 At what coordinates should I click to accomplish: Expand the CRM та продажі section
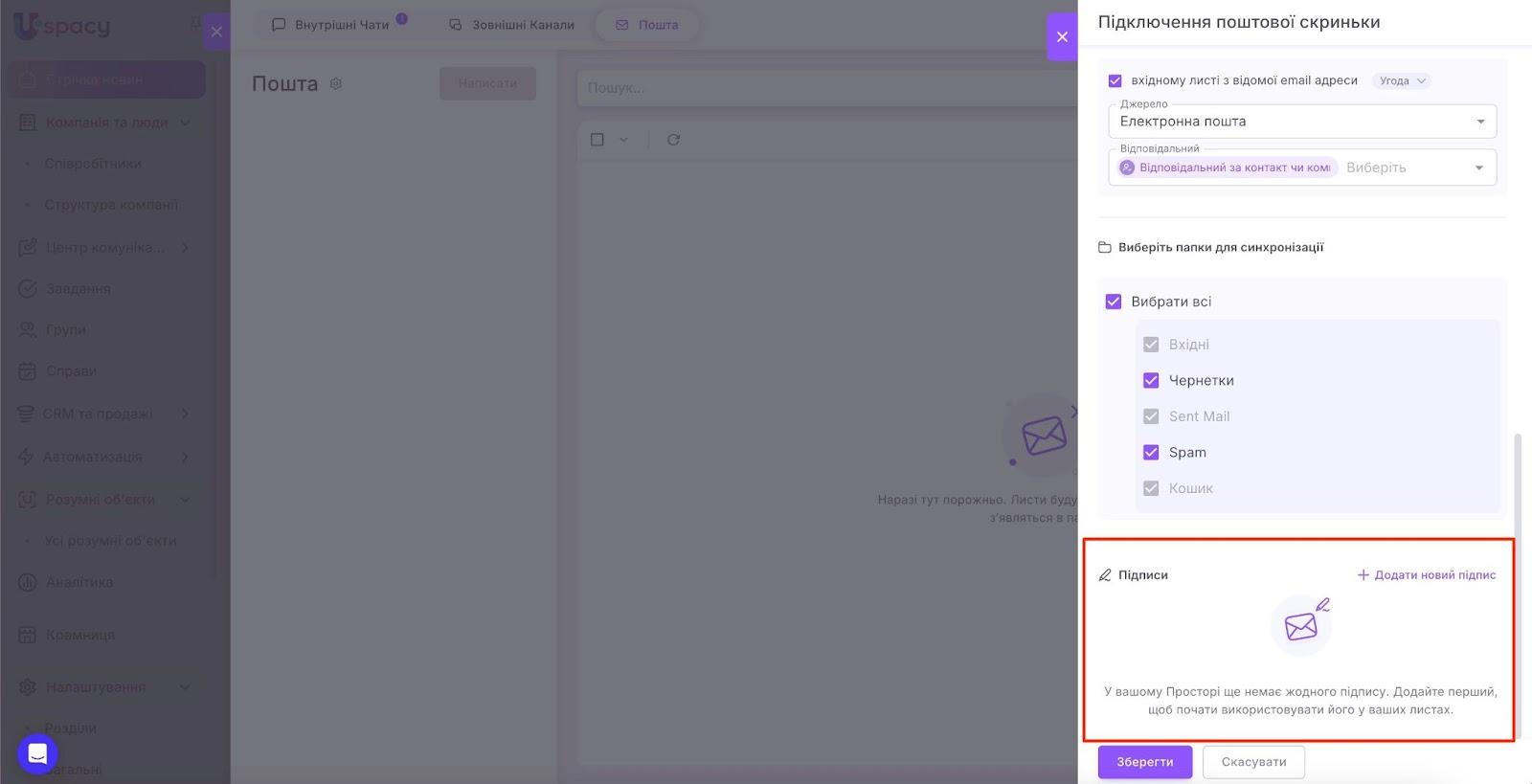click(185, 414)
